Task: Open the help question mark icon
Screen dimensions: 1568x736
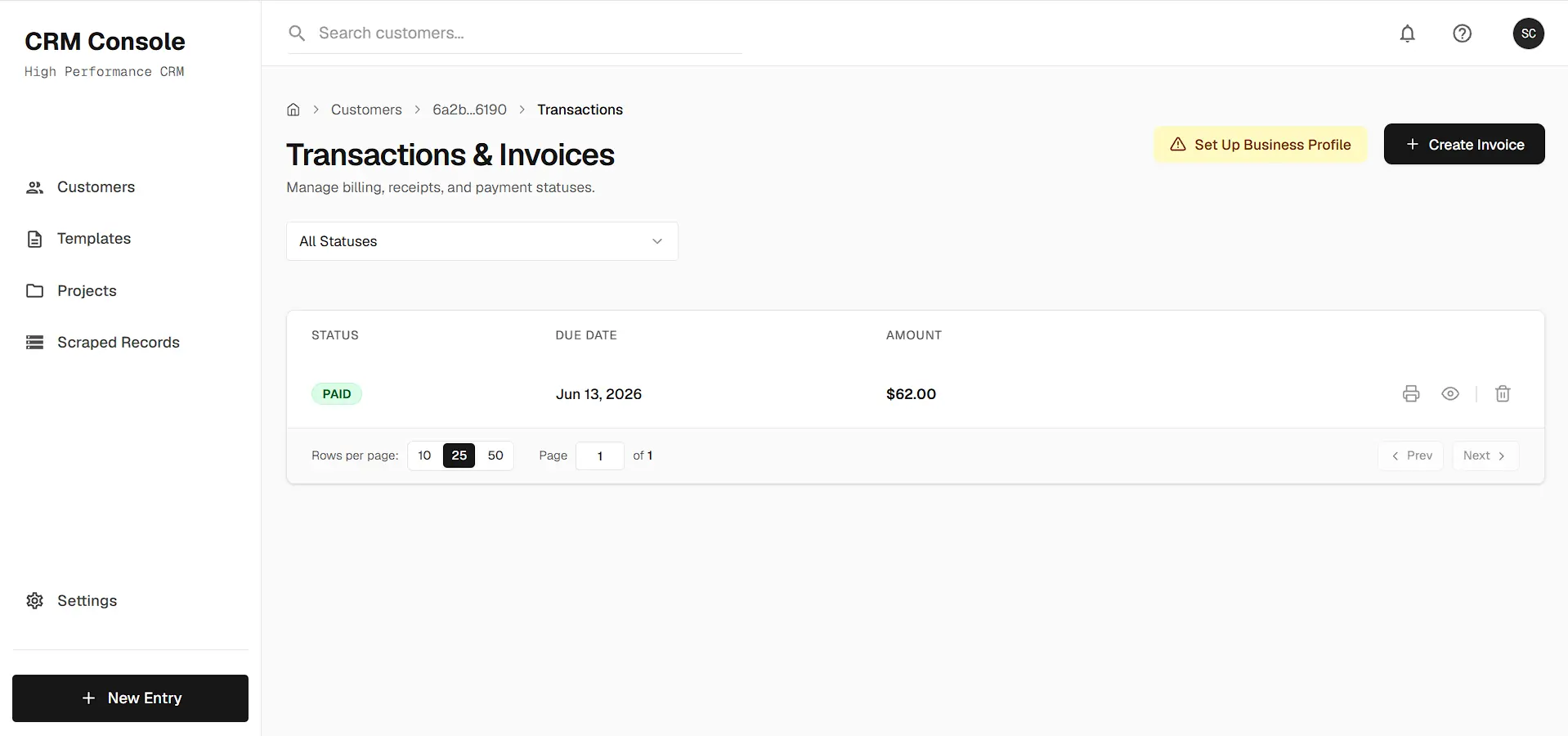Action: point(1462,34)
